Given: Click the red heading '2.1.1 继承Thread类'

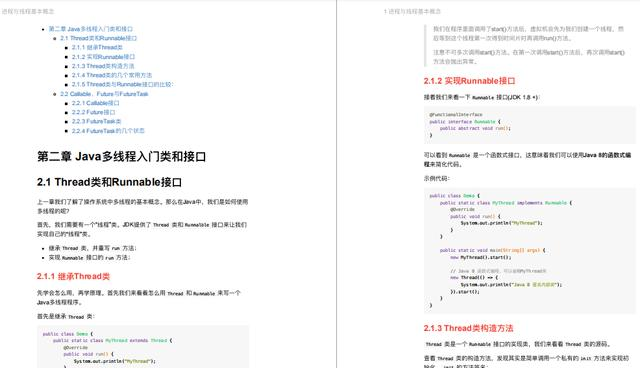Looking at the screenshot, I should (x=73, y=277).
